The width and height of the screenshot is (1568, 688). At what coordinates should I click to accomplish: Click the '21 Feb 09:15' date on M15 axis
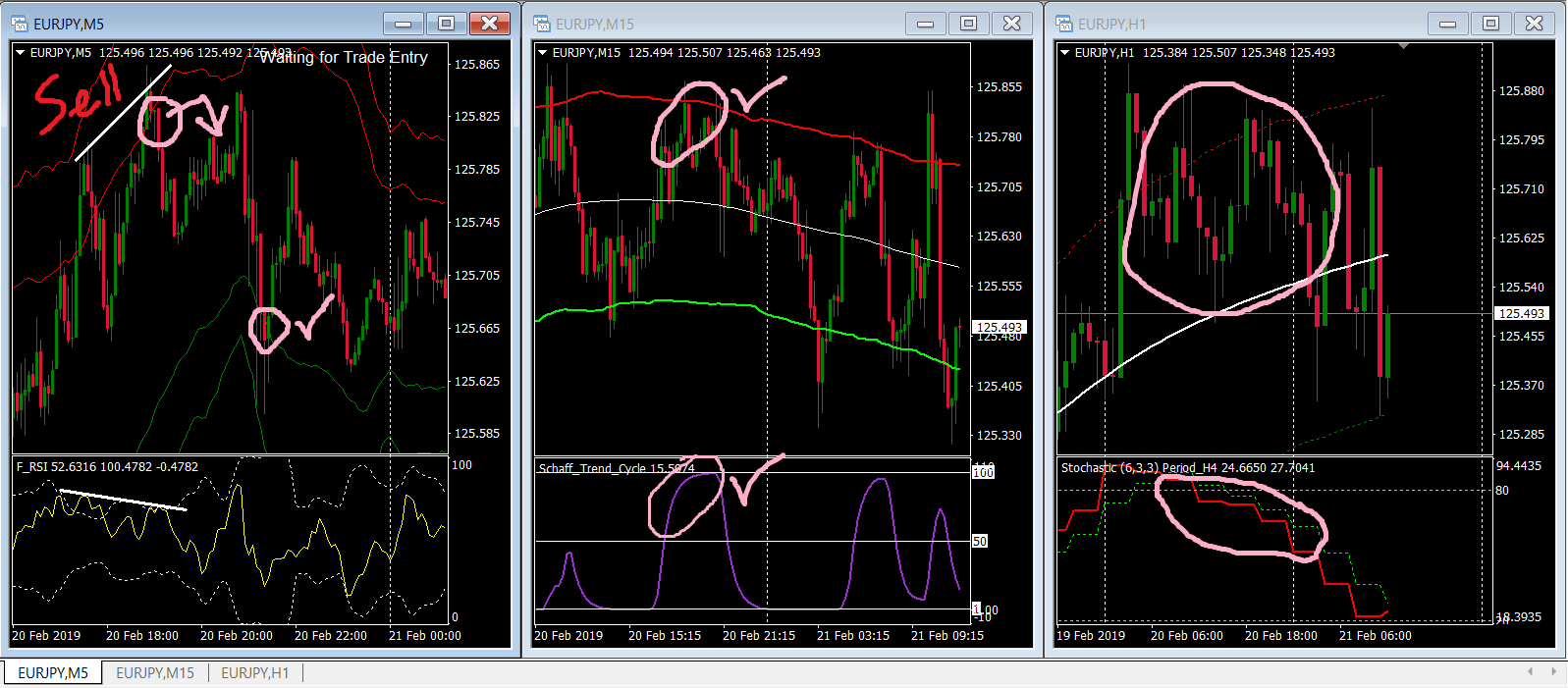click(947, 636)
